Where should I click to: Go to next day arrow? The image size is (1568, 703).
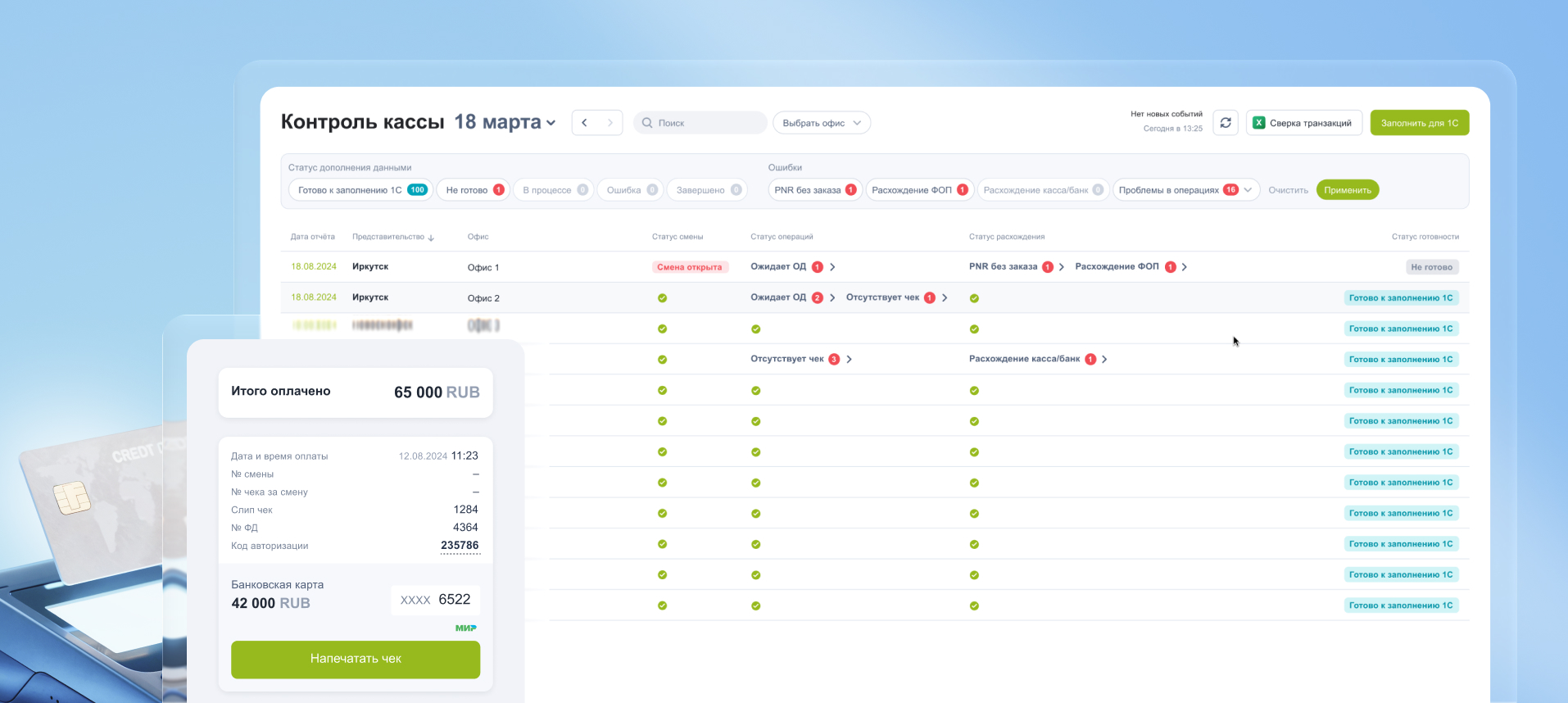coord(610,123)
